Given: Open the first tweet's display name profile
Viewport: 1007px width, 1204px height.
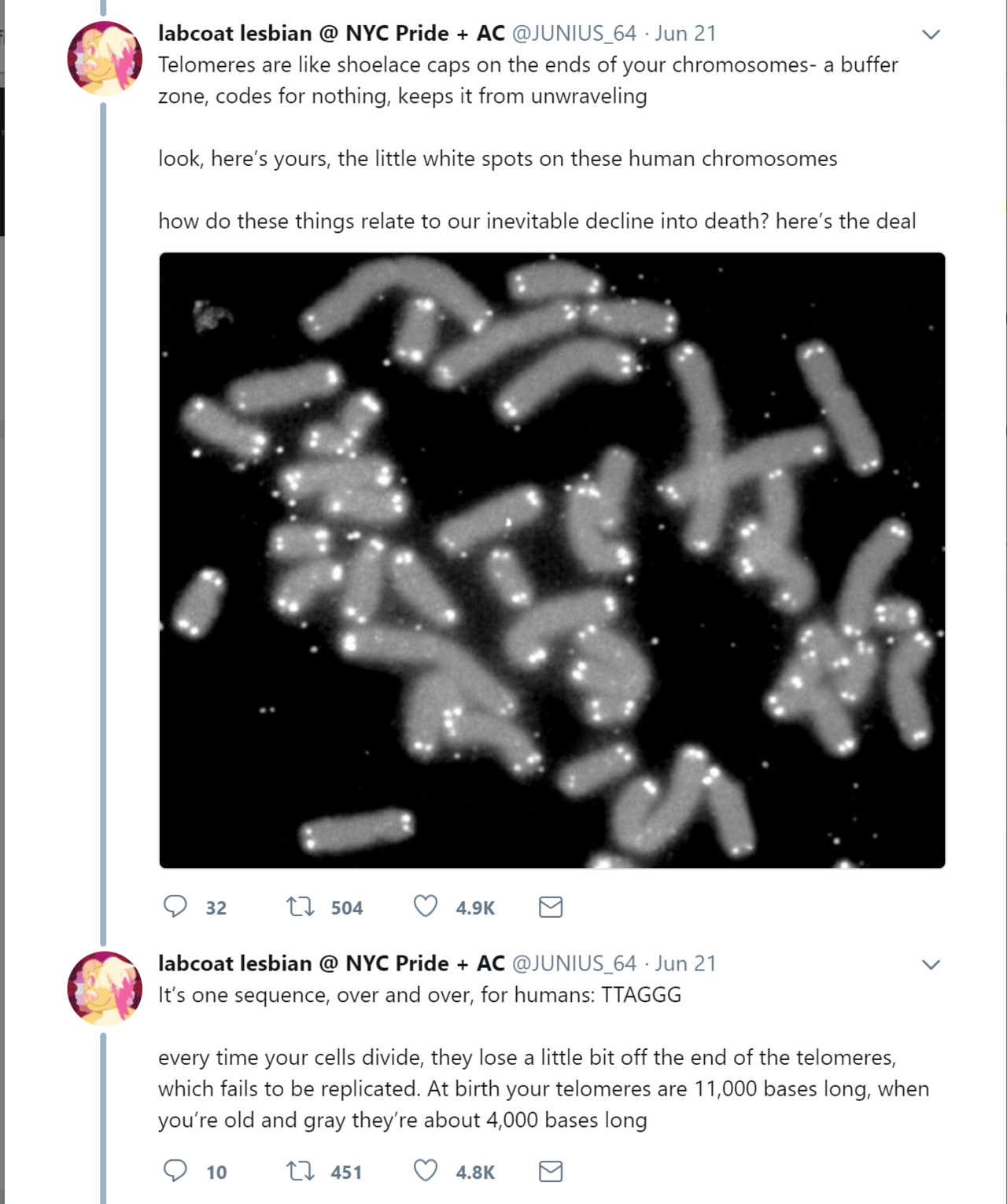Looking at the screenshot, I should 331,33.
